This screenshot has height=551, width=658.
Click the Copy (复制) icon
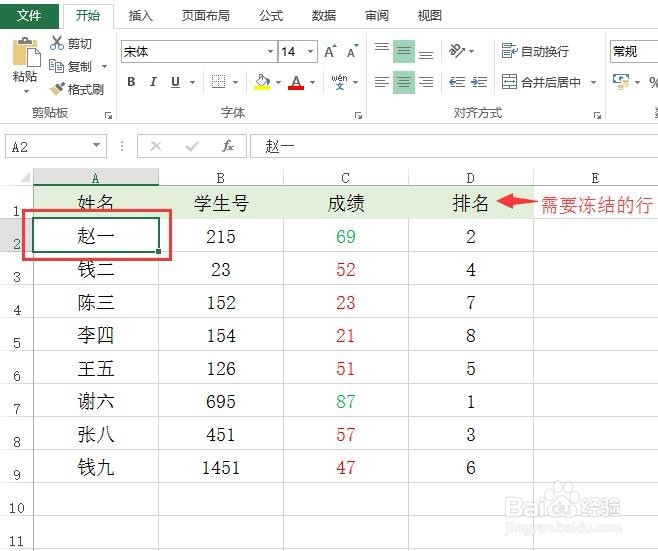56,66
